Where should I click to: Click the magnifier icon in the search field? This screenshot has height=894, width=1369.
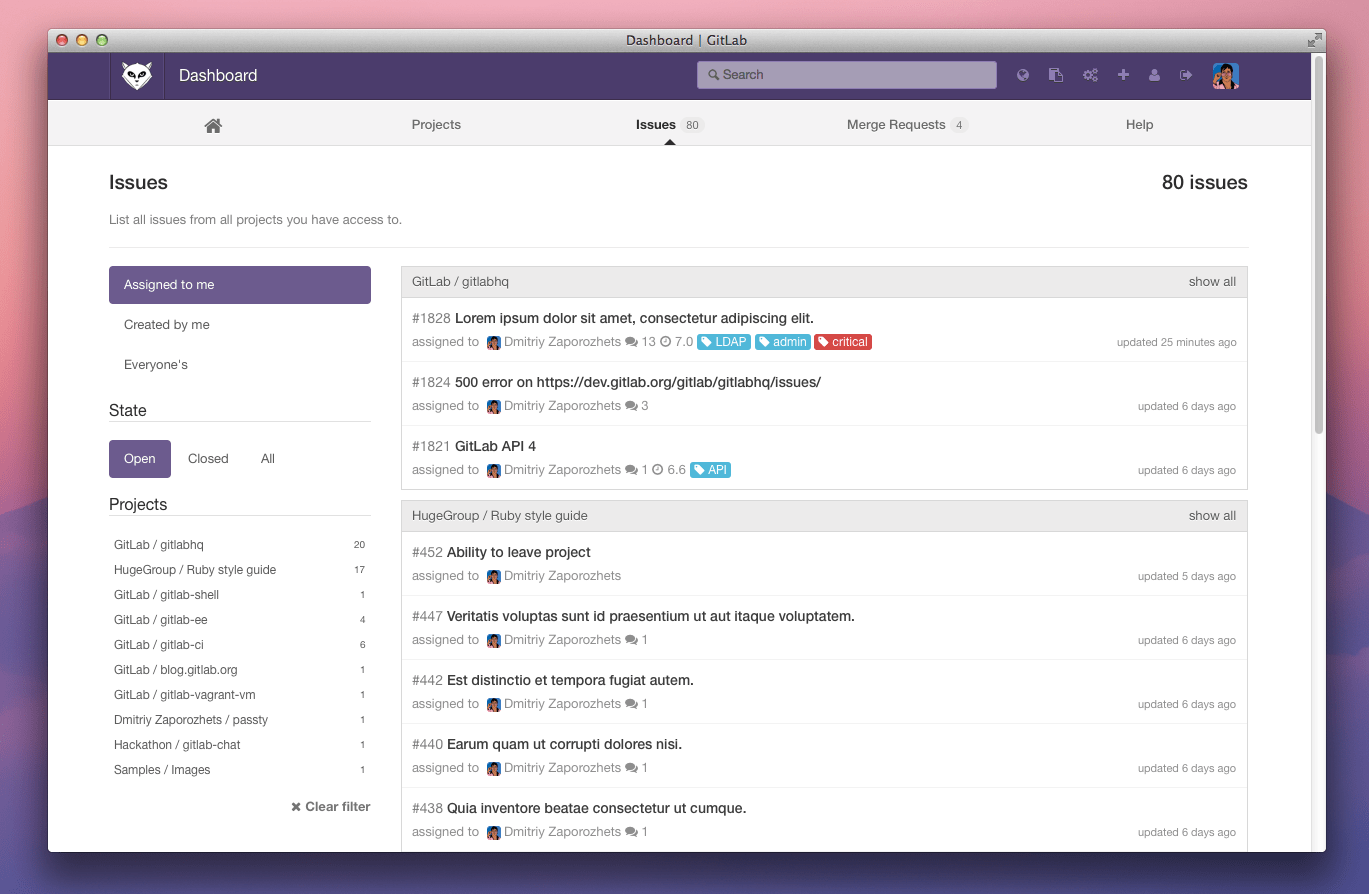click(x=714, y=74)
